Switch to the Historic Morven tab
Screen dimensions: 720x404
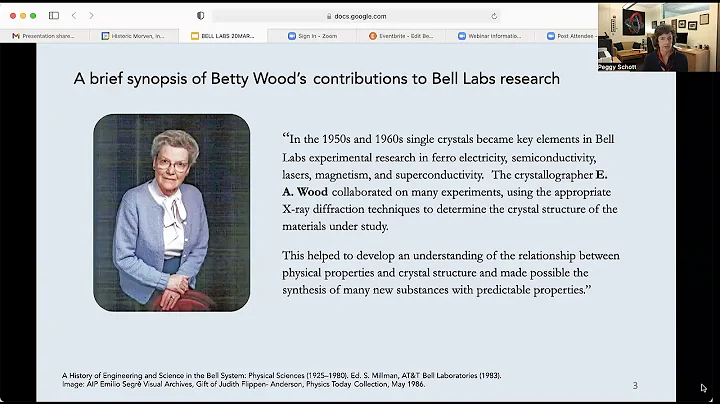click(x=134, y=36)
